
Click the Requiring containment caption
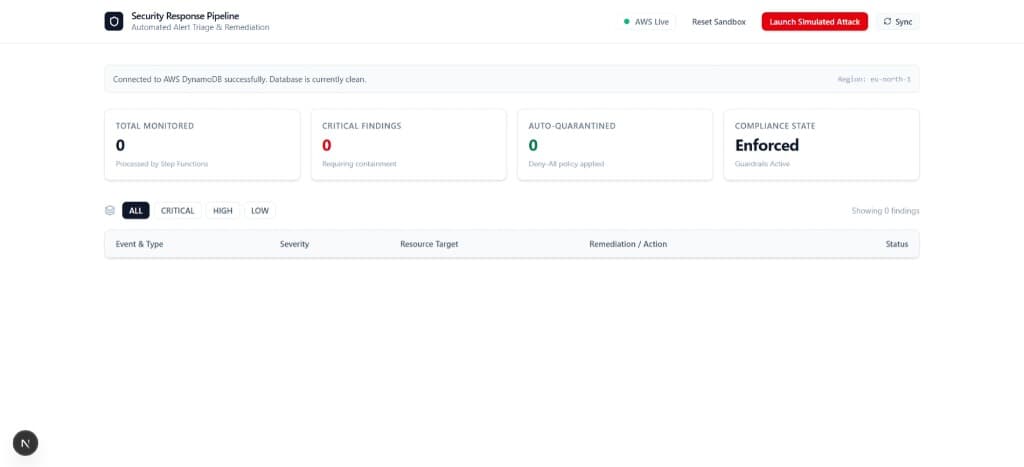pyautogui.click(x=359, y=164)
